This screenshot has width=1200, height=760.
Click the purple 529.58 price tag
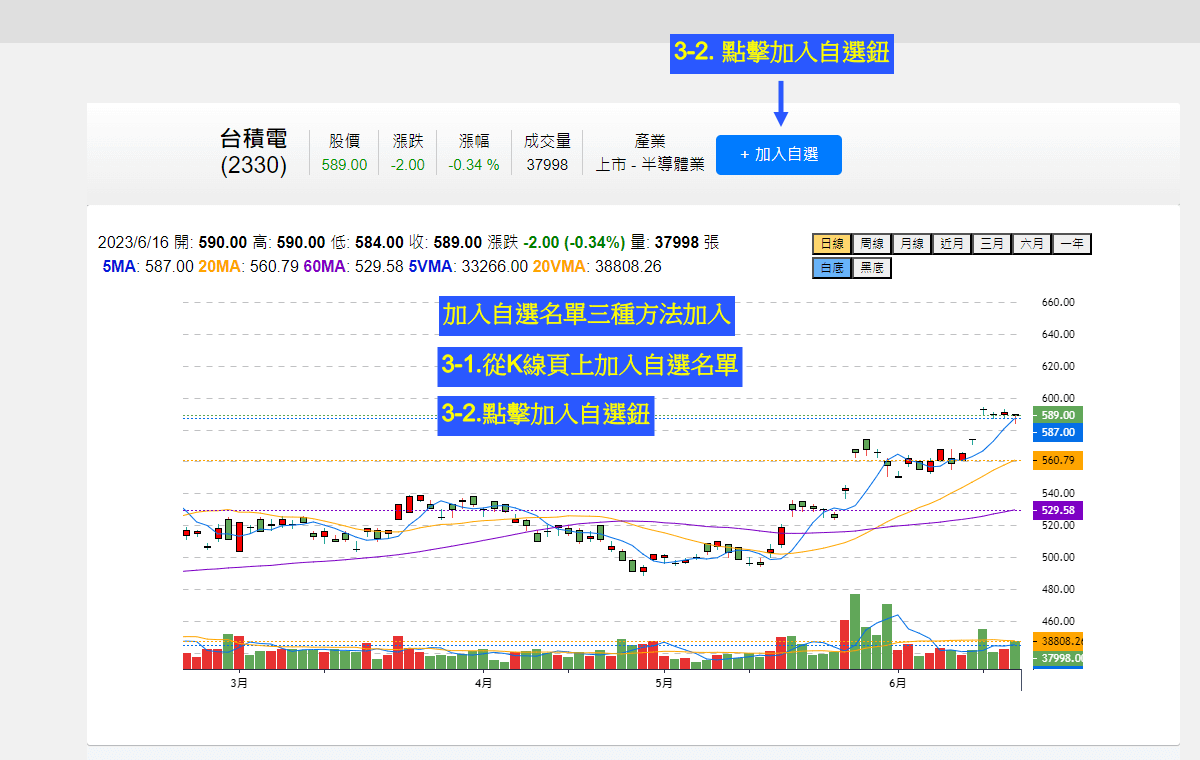(1058, 510)
